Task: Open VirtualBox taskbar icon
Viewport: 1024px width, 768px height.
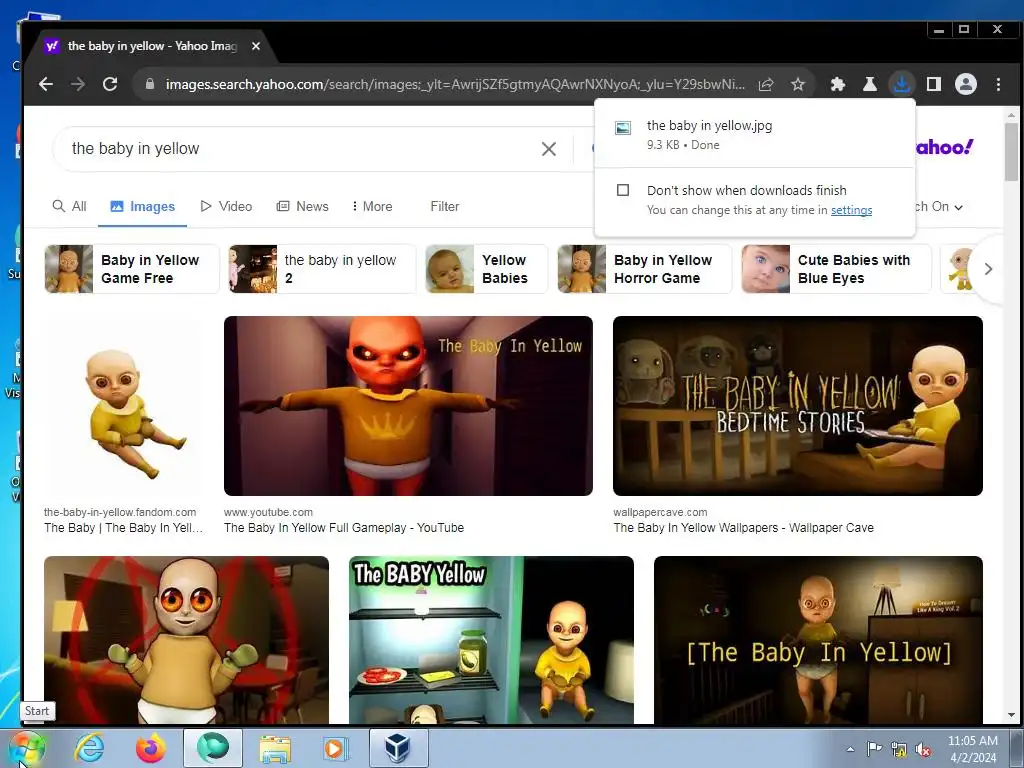Action: coord(398,748)
